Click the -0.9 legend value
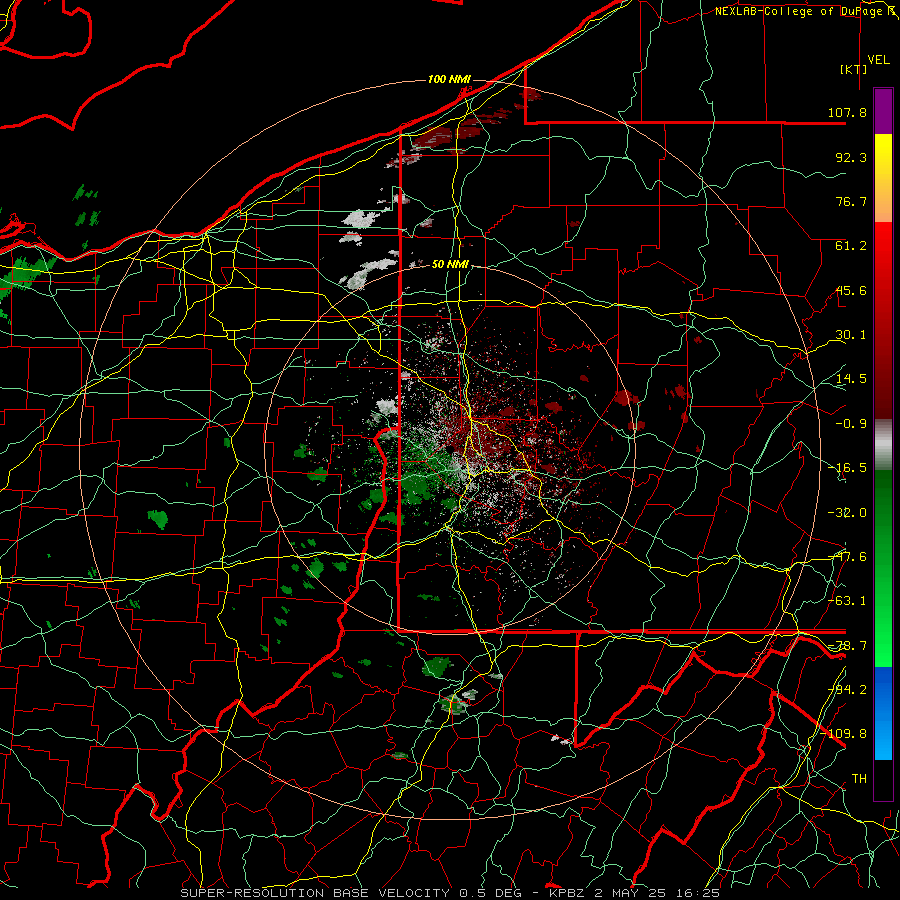The width and height of the screenshot is (900, 900). [x=851, y=424]
